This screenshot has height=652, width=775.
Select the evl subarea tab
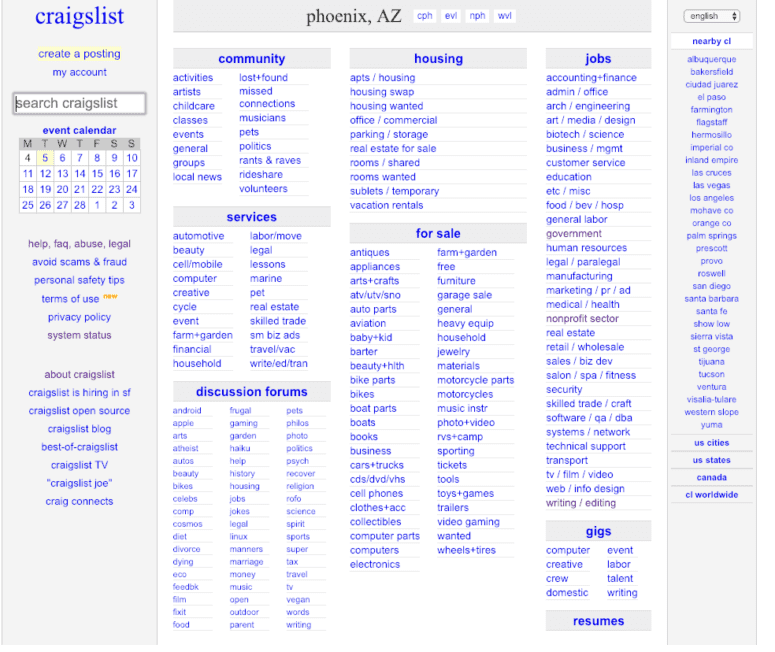451,16
